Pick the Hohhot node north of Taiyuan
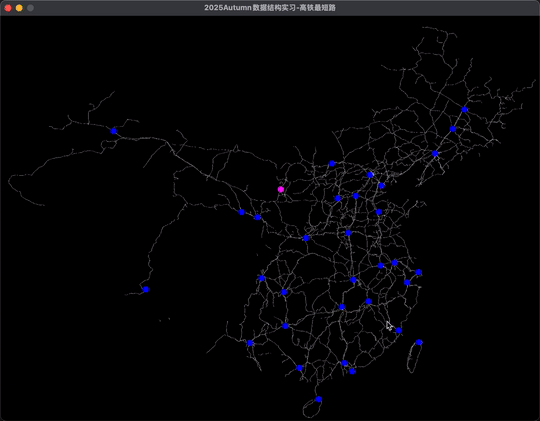The height and width of the screenshot is (421, 540). point(332,163)
